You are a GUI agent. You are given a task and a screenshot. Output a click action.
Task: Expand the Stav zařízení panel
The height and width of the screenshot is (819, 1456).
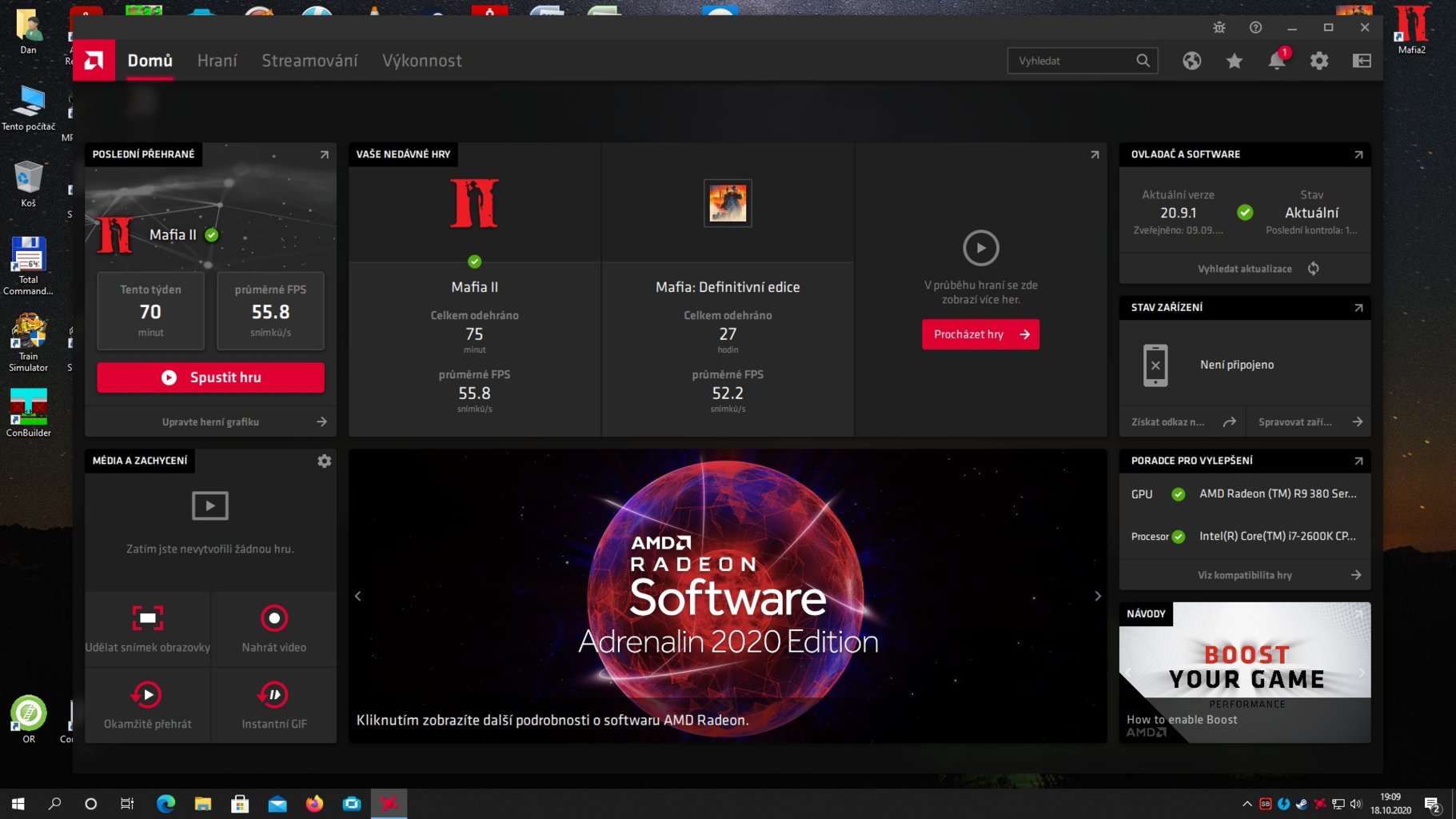(x=1358, y=307)
